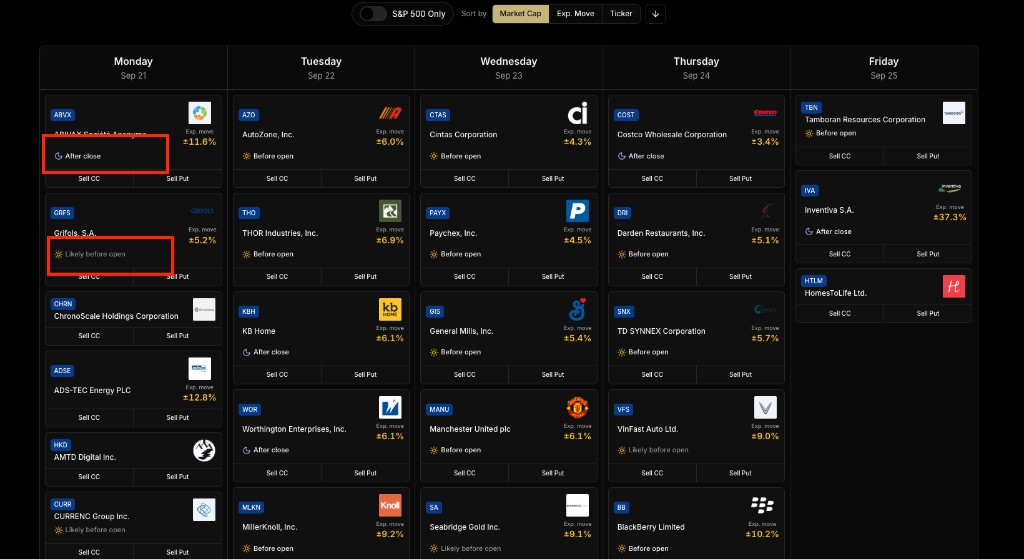Click Sell CC under Worthington Enterprises
Image resolution: width=1024 pixels, height=559 pixels.
pyautogui.click(x=277, y=473)
